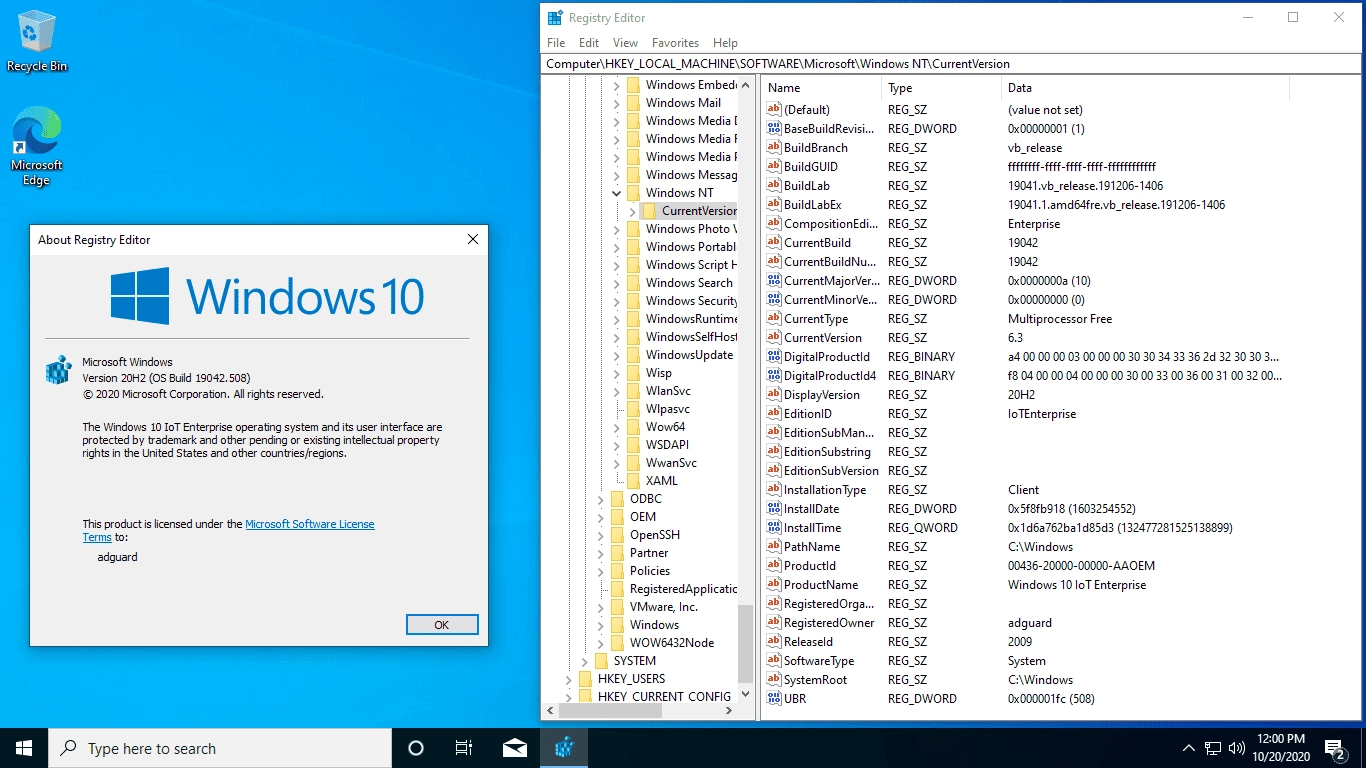Open the Action Center notification icon

point(1335,748)
